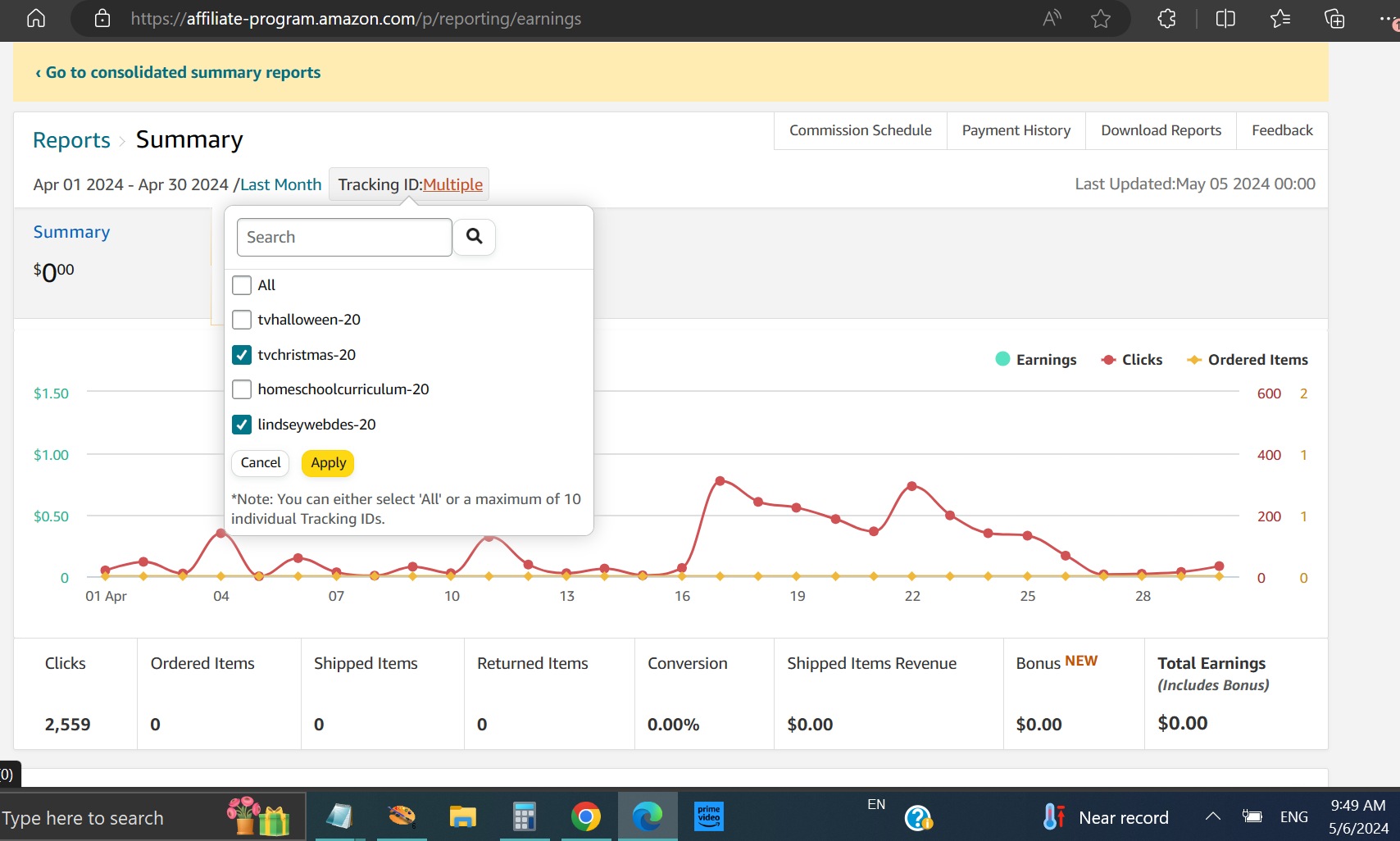Click the browser home icon

[x=36, y=18]
